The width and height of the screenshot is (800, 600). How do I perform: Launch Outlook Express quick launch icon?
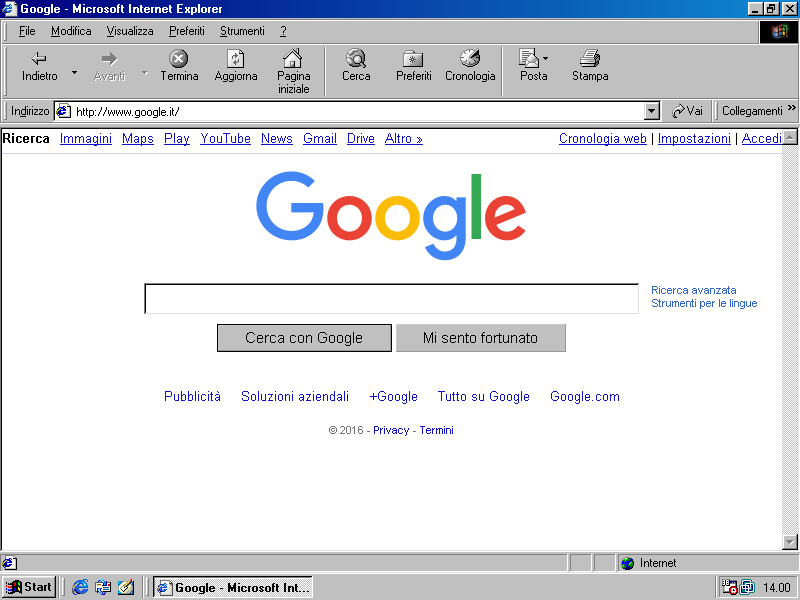[103, 587]
